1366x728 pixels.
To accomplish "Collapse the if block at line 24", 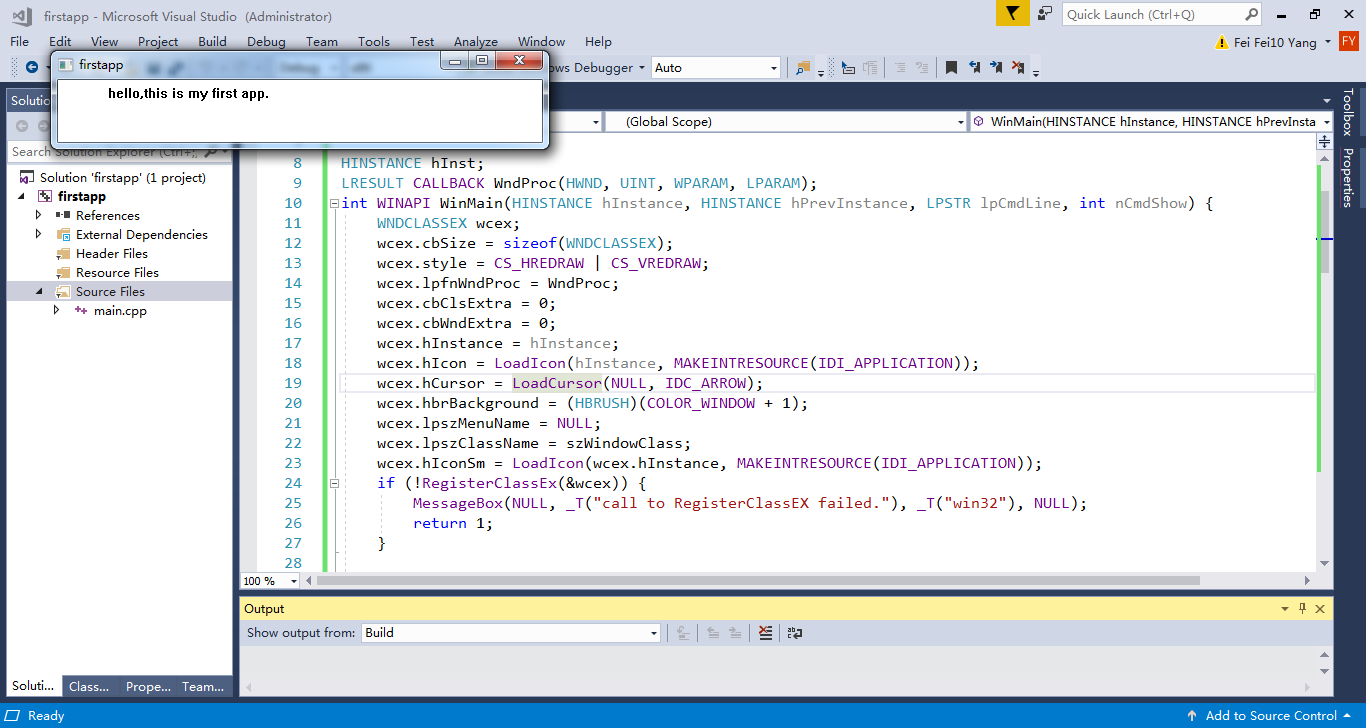I will pyautogui.click(x=334, y=483).
